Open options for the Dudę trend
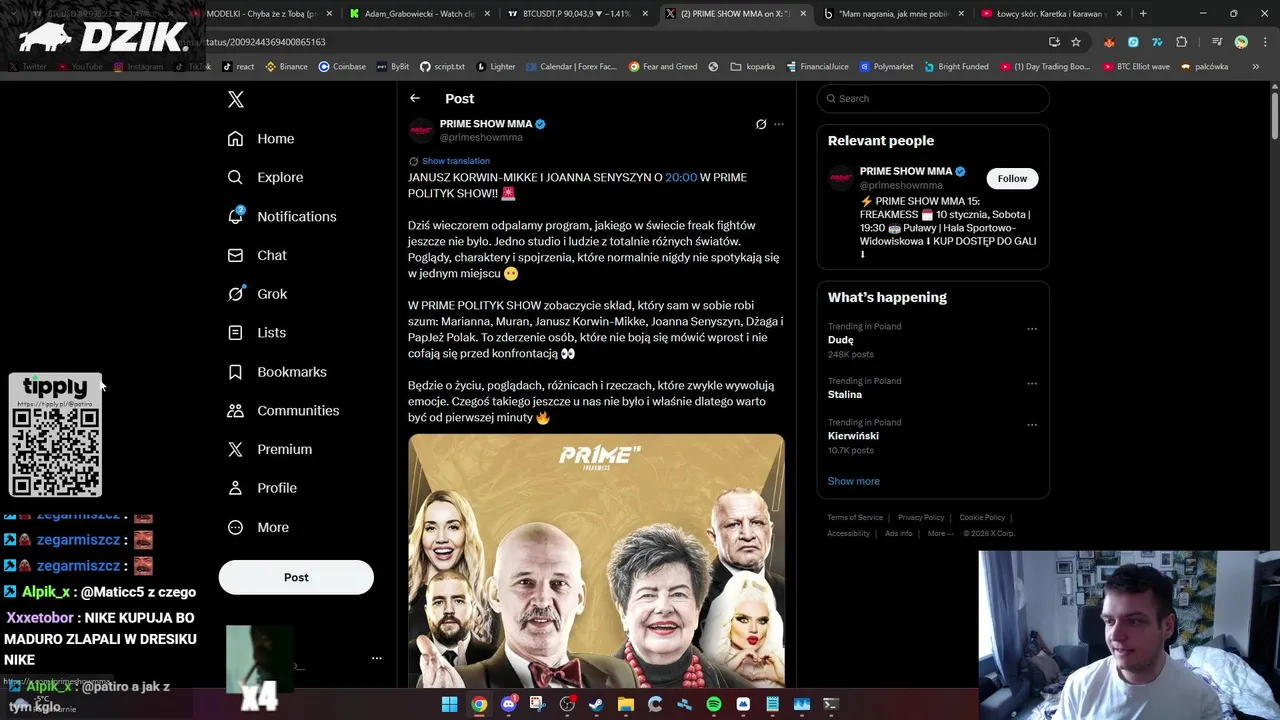Viewport: 1280px width, 720px height. 1032,329
